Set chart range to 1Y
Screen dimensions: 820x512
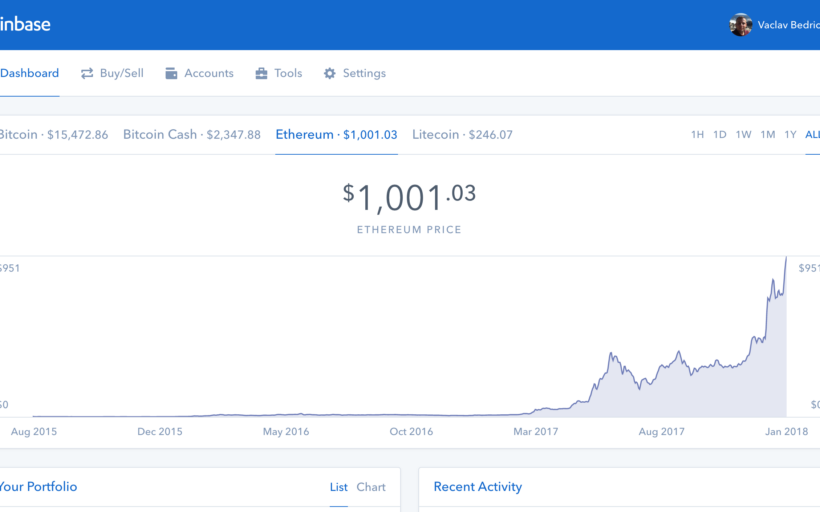tap(790, 135)
